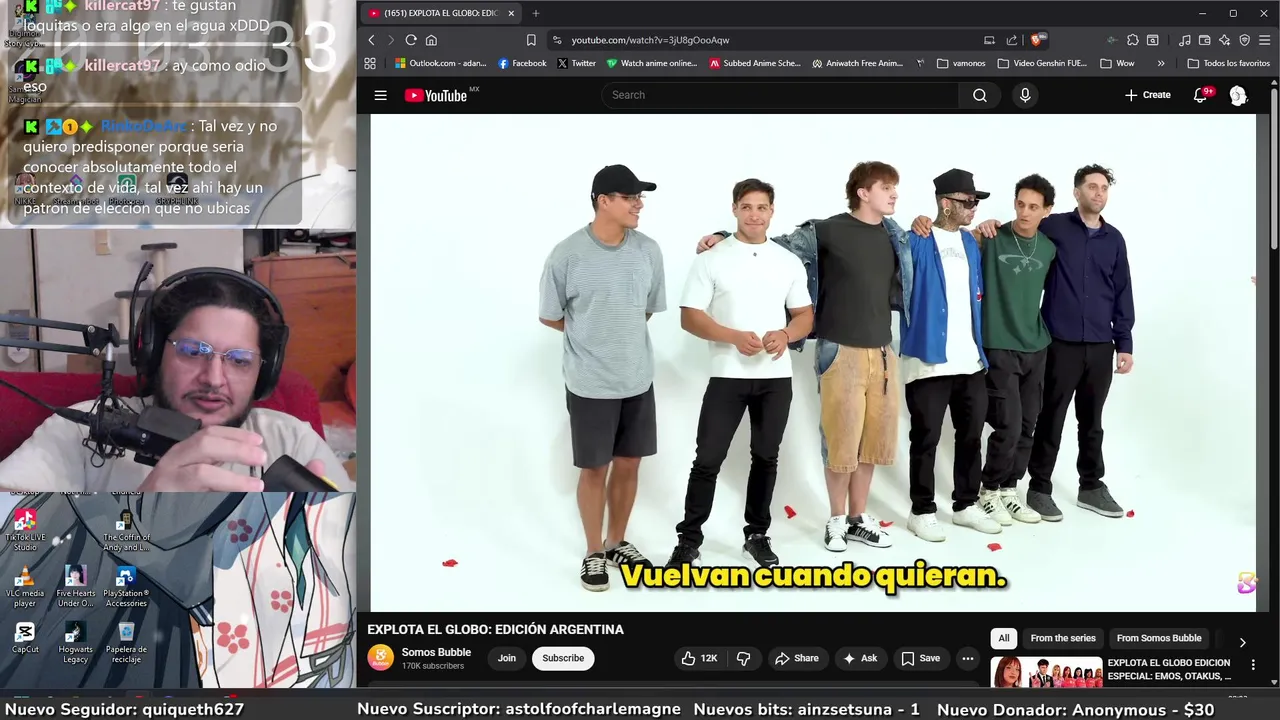The image size is (1280, 720).
Task: Open the three-dot more actions under the video
Action: [x=967, y=658]
